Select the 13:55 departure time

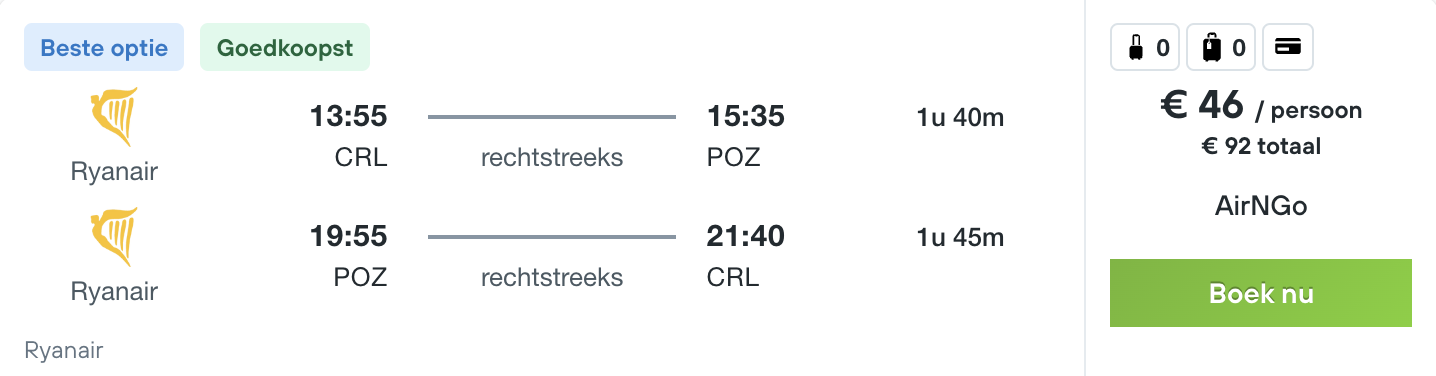pos(348,117)
